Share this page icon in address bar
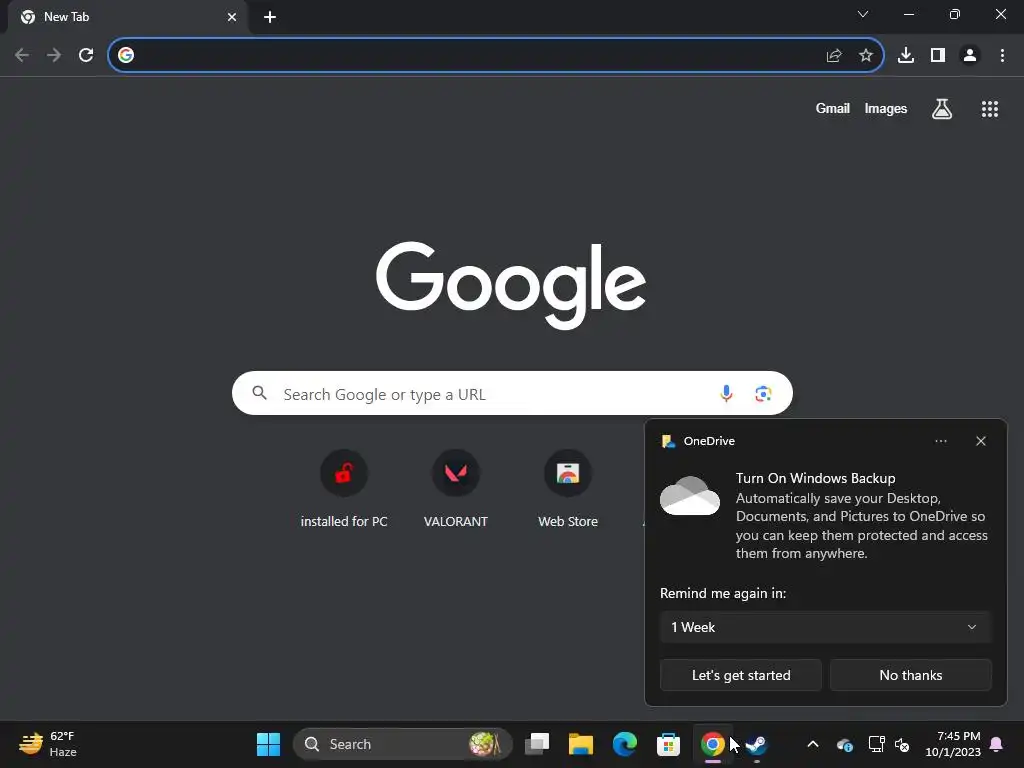This screenshot has width=1024, height=768. (x=834, y=56)
